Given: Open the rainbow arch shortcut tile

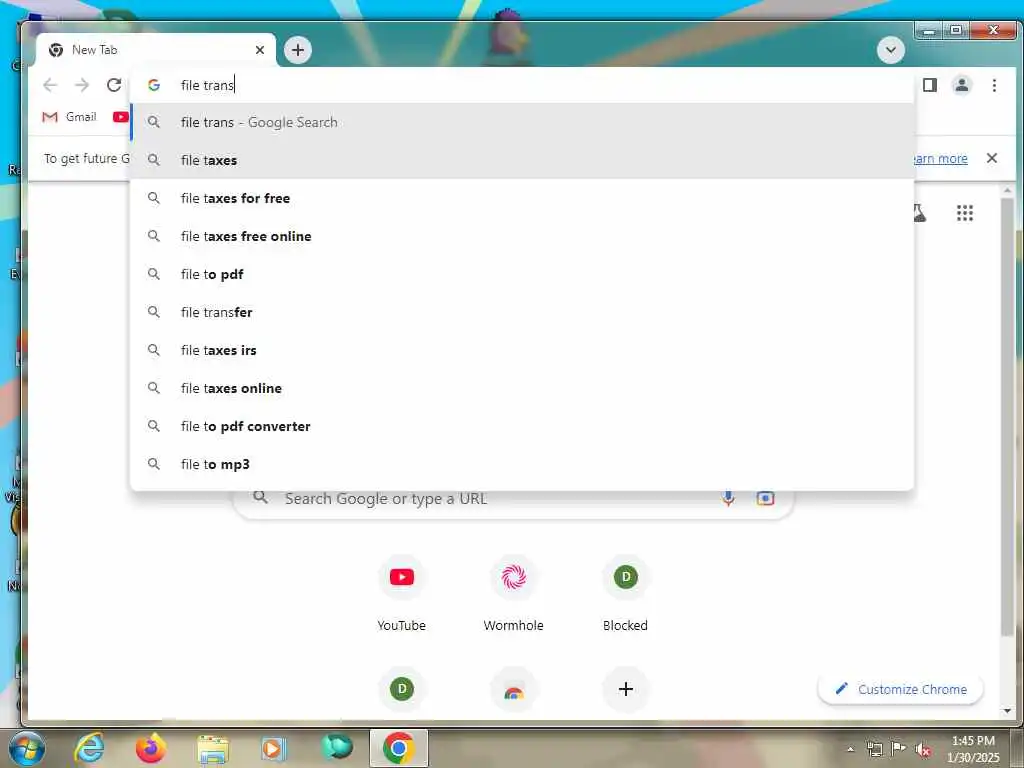Looking at the screenshot, I should (514, 689).
